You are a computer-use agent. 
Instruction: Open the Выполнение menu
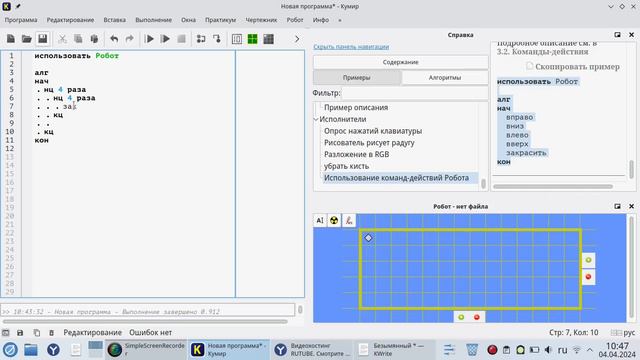[x=153, y=20]
